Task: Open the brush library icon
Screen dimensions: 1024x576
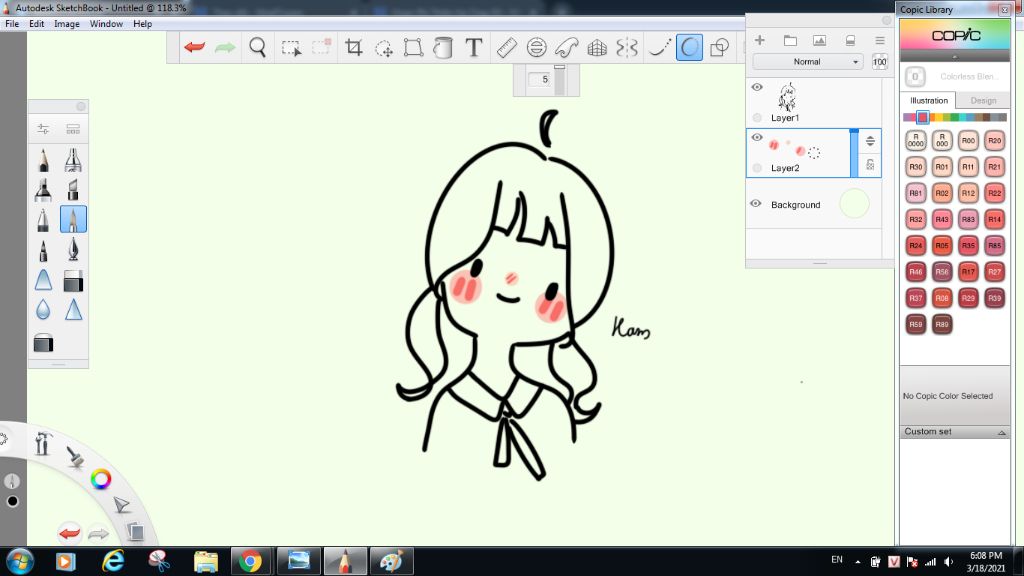Action: pos(73,129)
